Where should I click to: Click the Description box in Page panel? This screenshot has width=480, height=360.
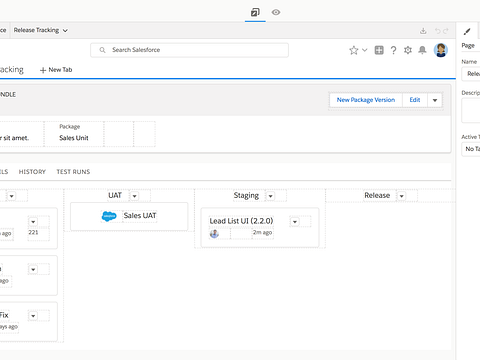click(x=471, y=110)
